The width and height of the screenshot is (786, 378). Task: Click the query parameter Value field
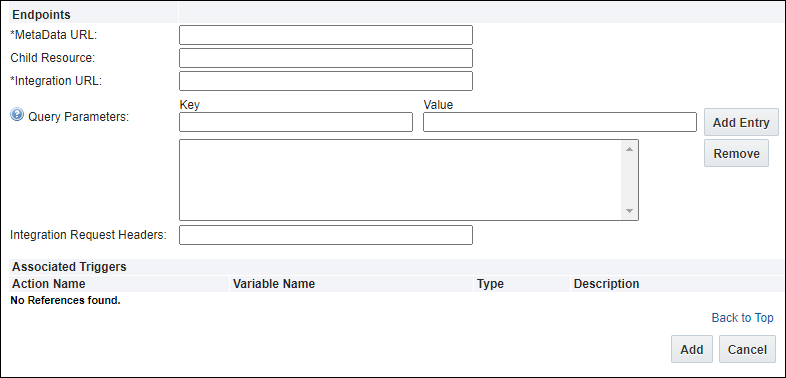[x=560, y=122]
